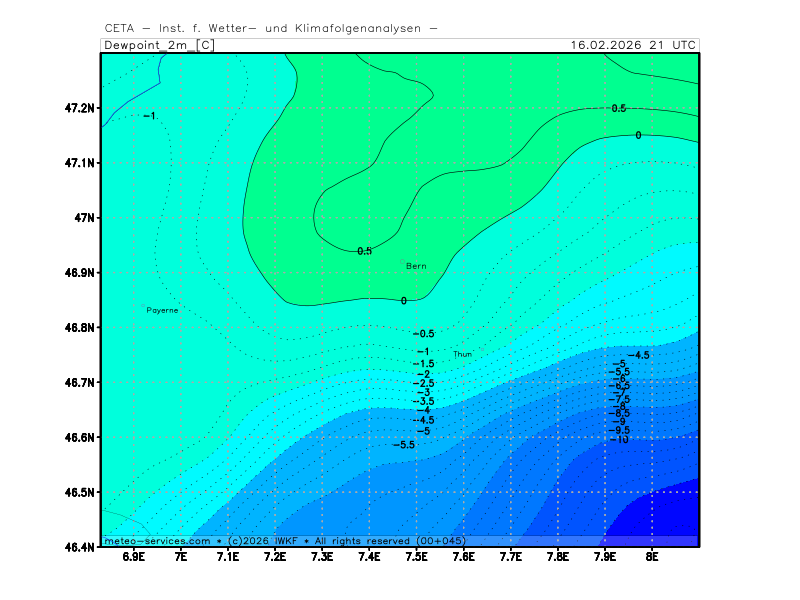Open the meteo-services.com footer link
This screenshot has width=800, height=600.
(157, 540)
